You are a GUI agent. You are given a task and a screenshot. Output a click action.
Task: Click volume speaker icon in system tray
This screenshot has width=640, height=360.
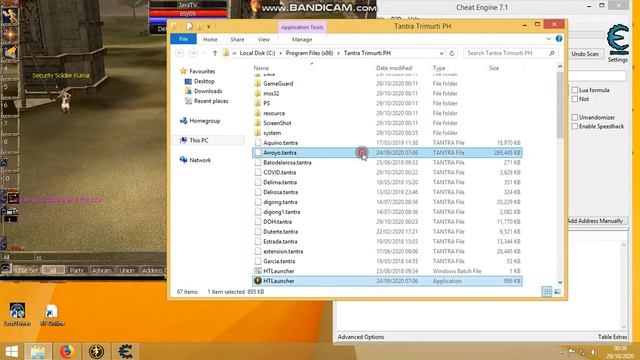click(x=594, y=352)
